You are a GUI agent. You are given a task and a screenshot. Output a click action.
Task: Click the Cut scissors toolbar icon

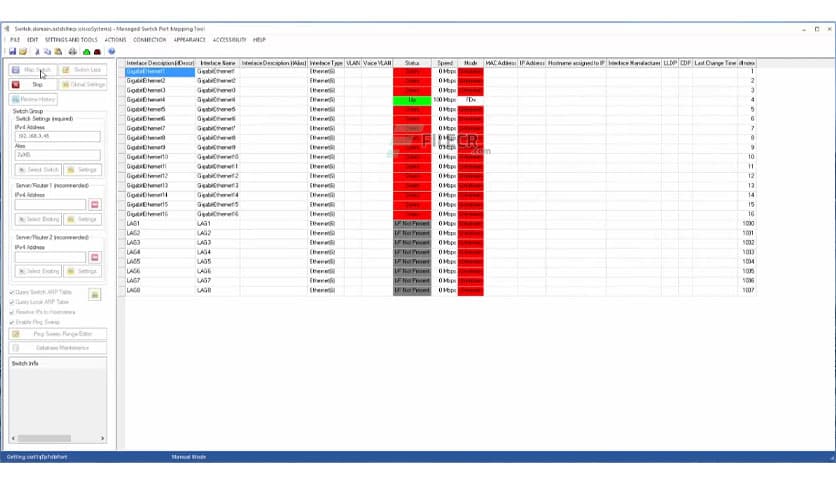(x=37, y=52)
